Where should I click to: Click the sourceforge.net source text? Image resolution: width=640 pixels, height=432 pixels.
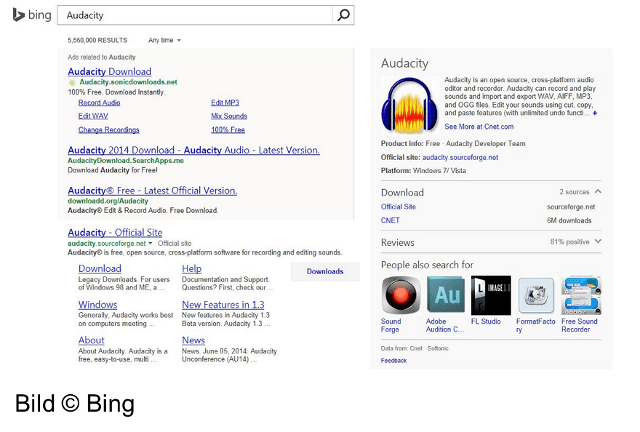point(571,207)
